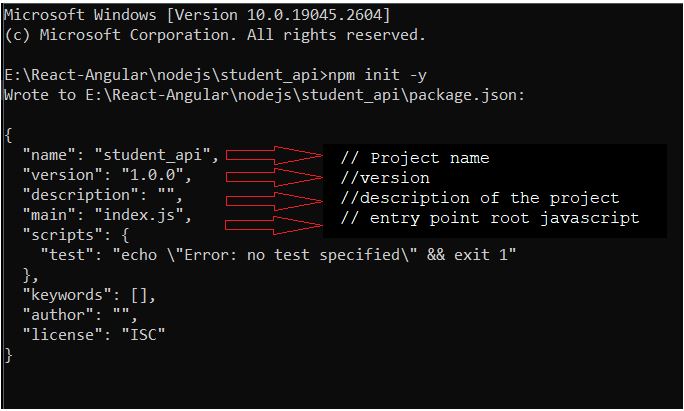This screenshot has height=411, width=684.
Task: Select the "//description of the project" annotation
Action: (480, 198)
